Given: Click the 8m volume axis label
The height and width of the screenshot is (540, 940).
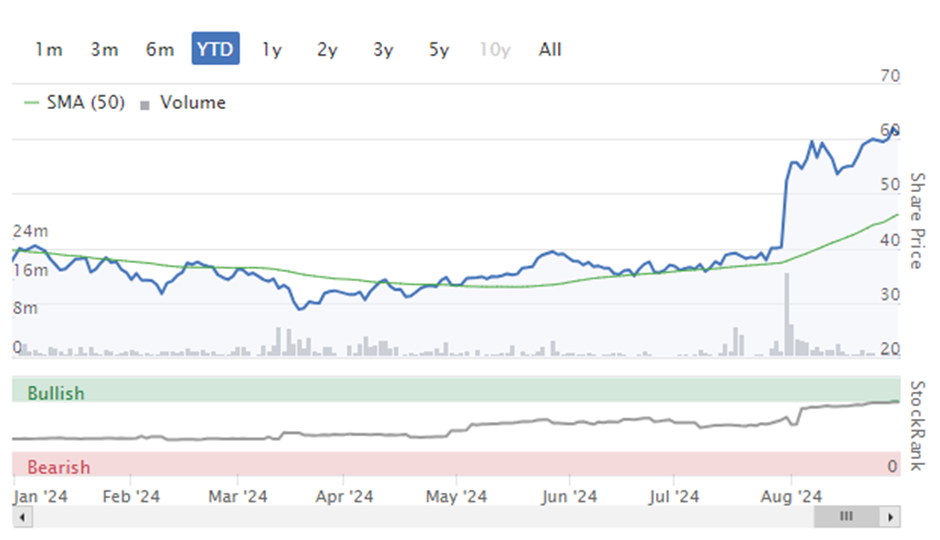Looking at the screenshot, I should [x=25, y=308].
